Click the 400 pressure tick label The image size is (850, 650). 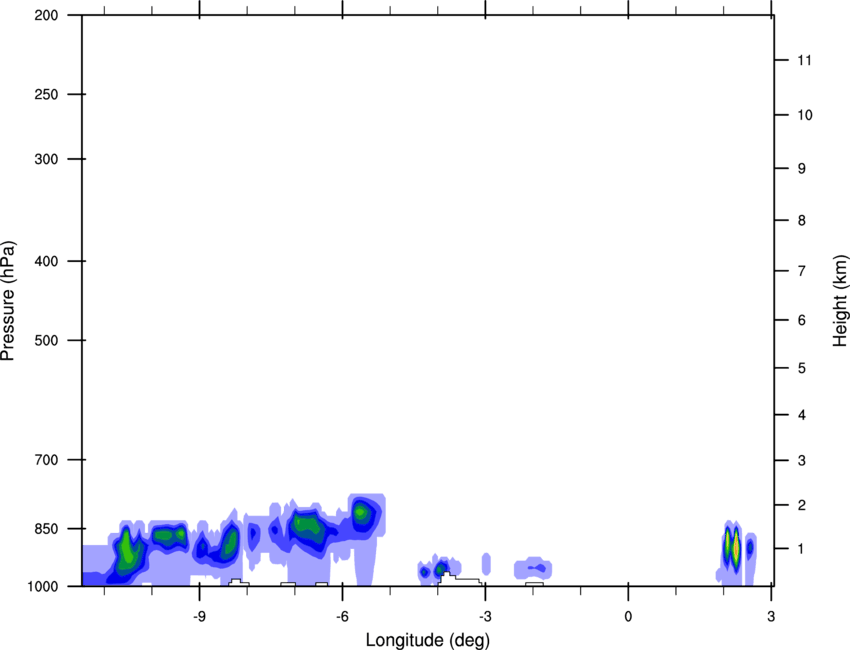[x=45, y=261]
